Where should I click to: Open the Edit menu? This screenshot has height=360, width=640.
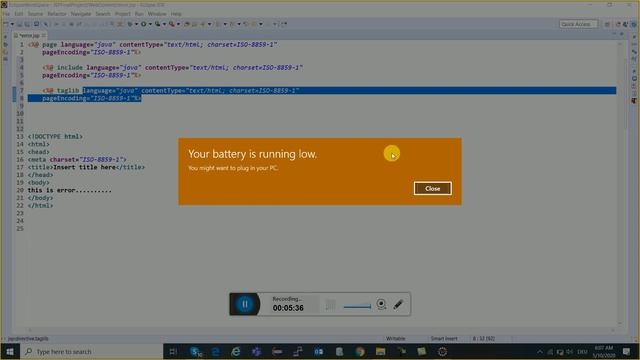(19, 14)
